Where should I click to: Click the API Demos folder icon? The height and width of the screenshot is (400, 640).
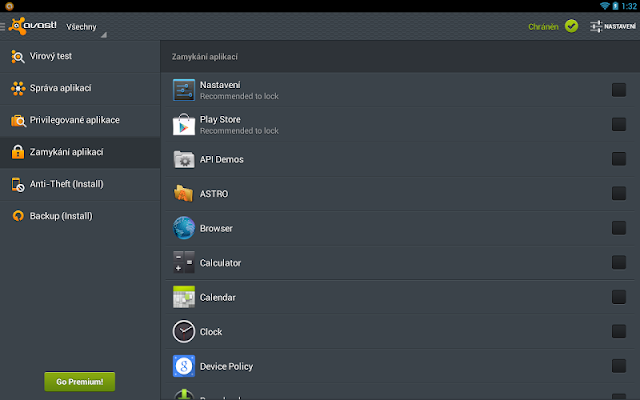click(x=184, y=159)
